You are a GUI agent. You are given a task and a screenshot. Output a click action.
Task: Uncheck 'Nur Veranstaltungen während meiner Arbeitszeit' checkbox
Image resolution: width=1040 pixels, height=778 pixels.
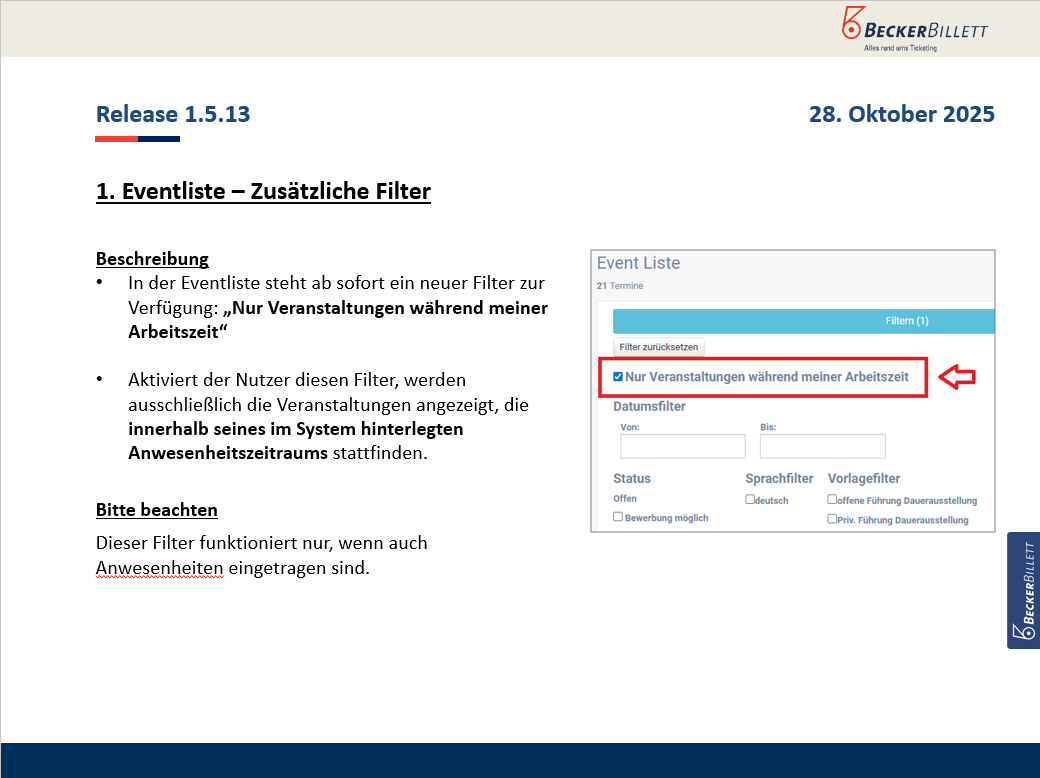click(x=618, y=377)
